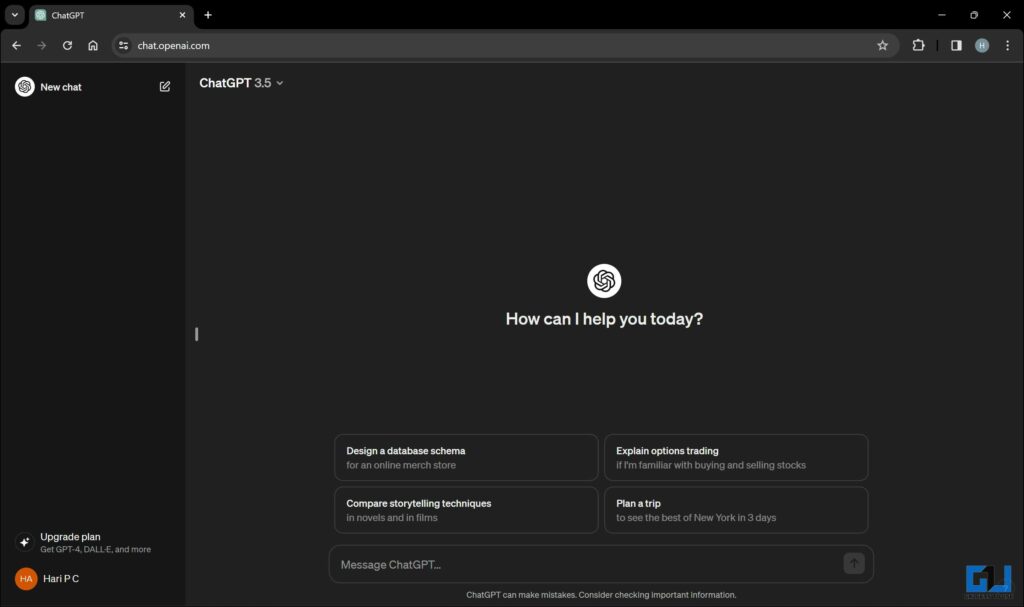Open the browser side panel icon
The image size is (1024, 607).
(x=956, y=45)
